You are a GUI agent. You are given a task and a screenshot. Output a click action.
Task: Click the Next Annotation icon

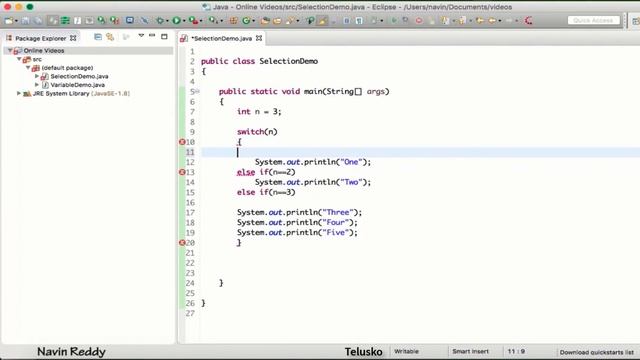pos(446,20)
